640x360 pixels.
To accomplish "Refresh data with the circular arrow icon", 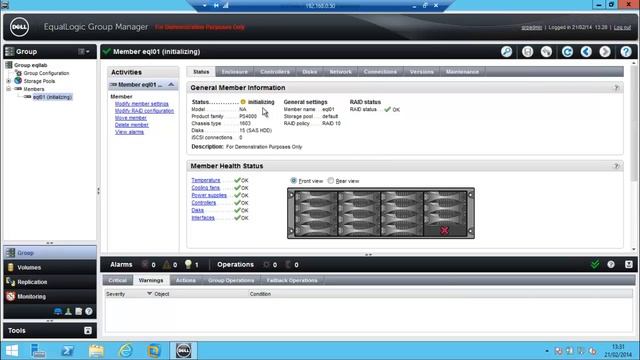I will pos(567,52).
